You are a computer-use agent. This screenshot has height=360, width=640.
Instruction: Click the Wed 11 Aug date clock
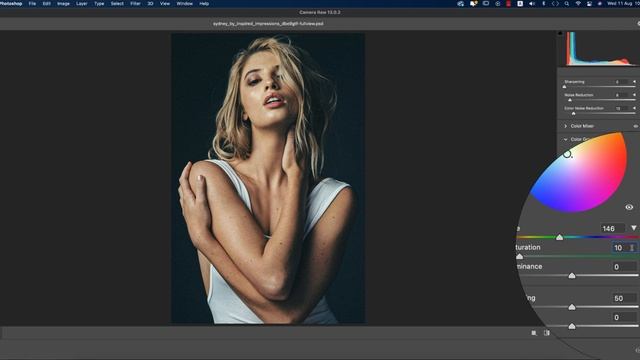[623, 4]
